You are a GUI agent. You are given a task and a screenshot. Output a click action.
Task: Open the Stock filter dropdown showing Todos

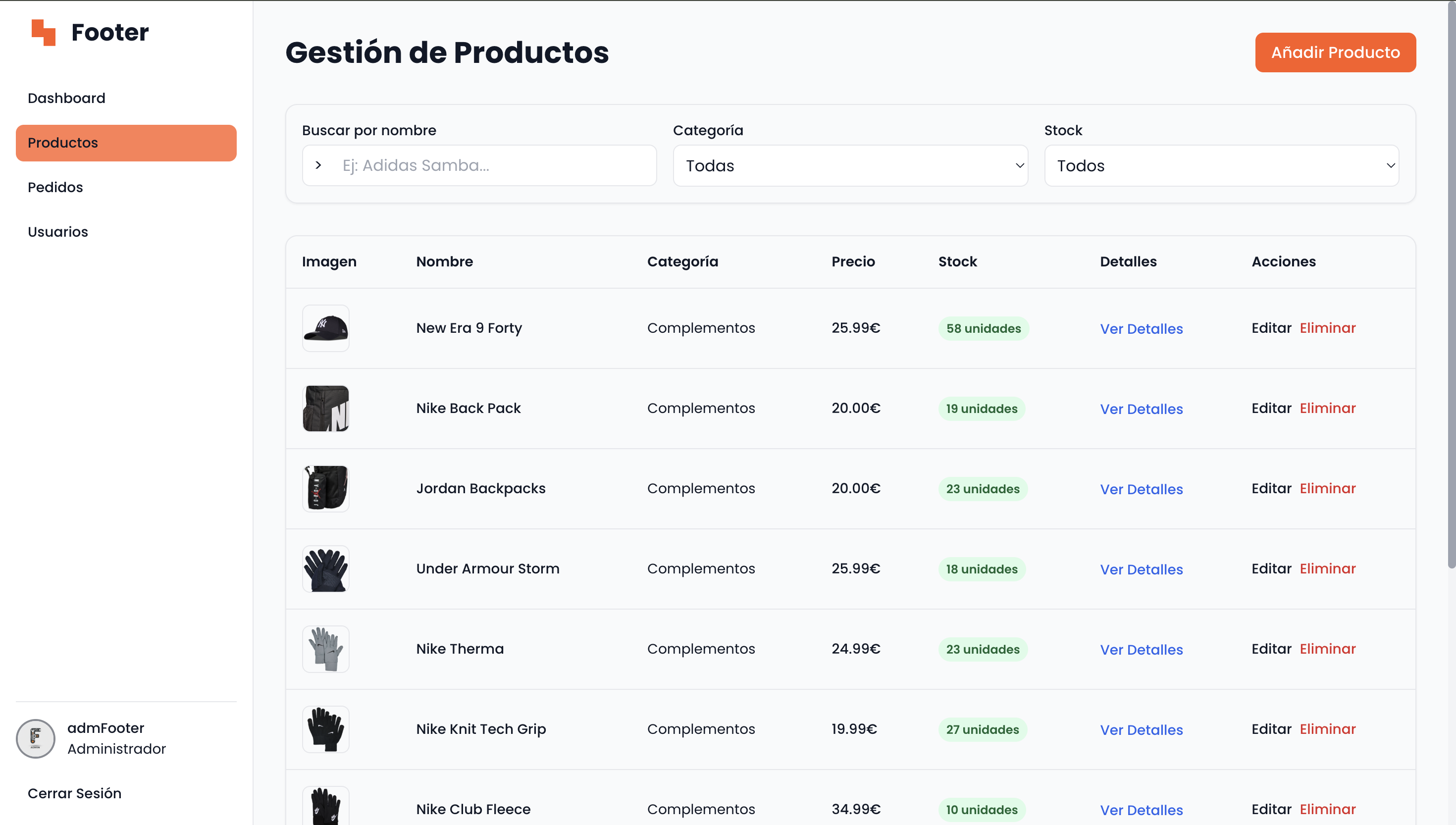pos(1221,165)
